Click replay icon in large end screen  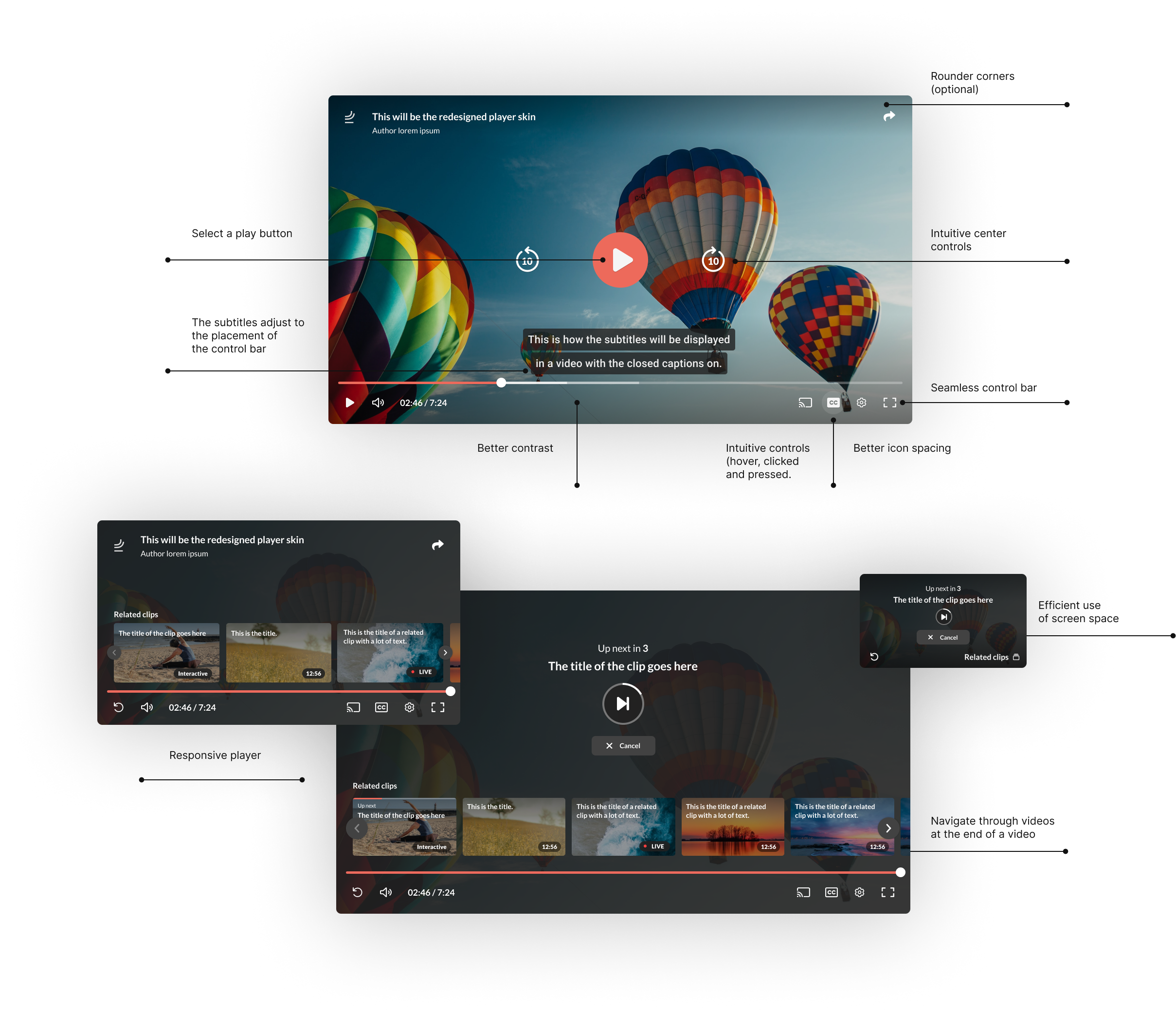coord(358,892)
